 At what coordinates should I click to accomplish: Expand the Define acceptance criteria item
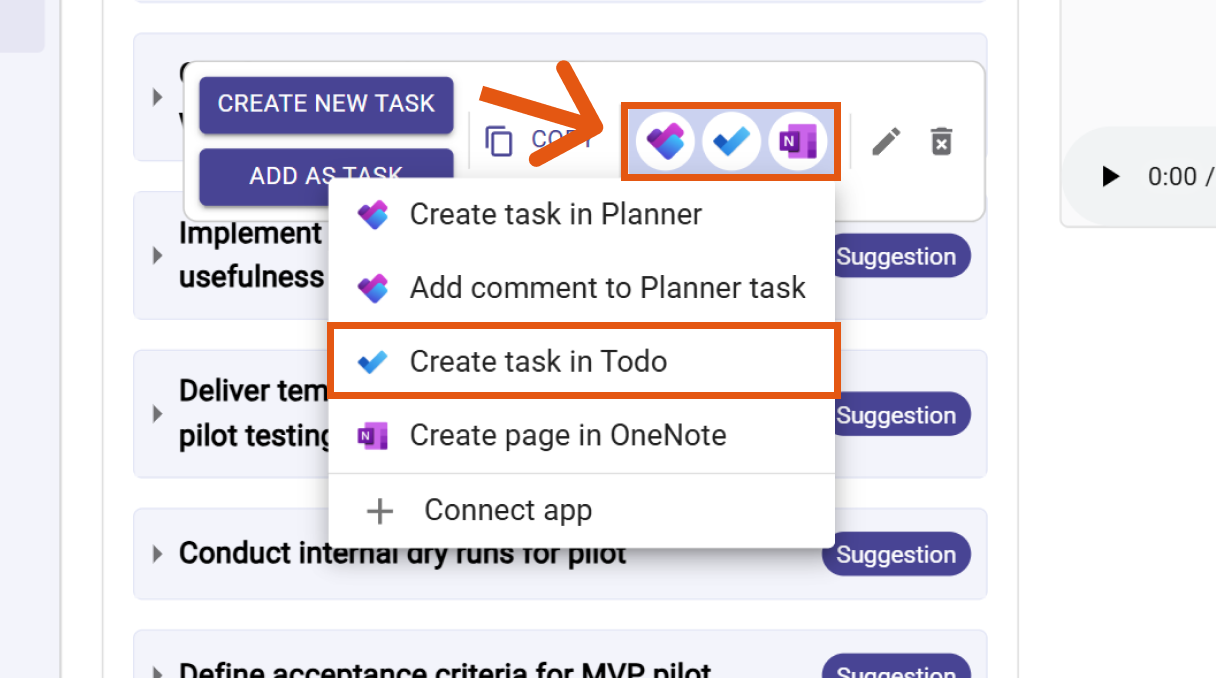(x=157, y=671)
